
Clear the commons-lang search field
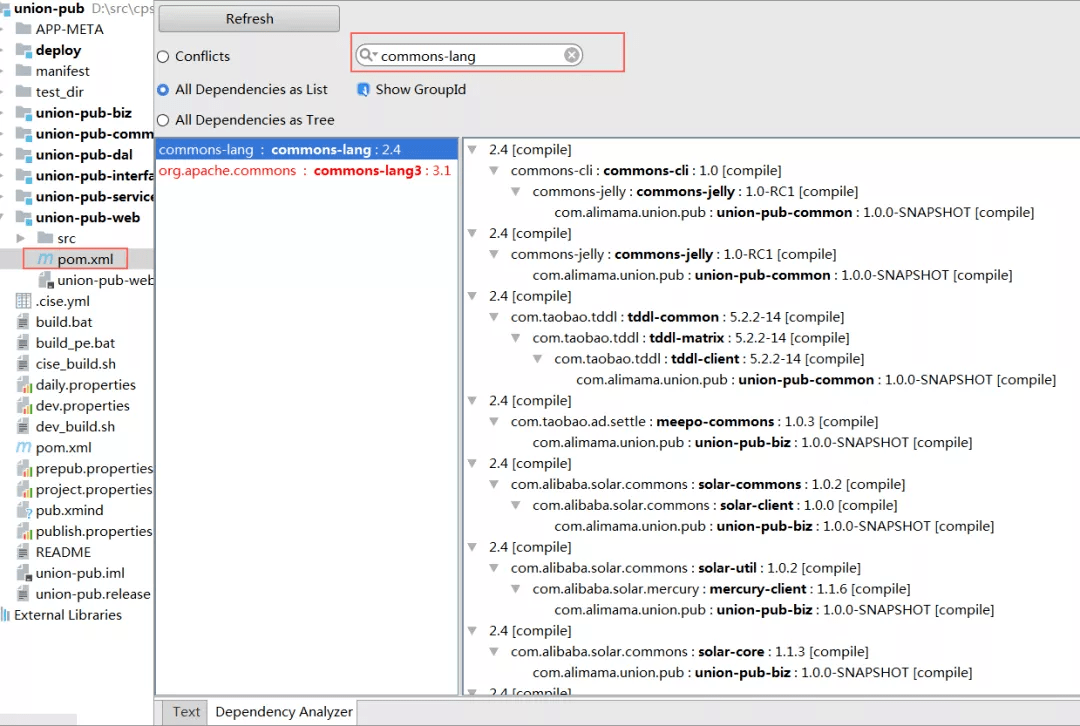pyautogui.click(x=572, y=55)
